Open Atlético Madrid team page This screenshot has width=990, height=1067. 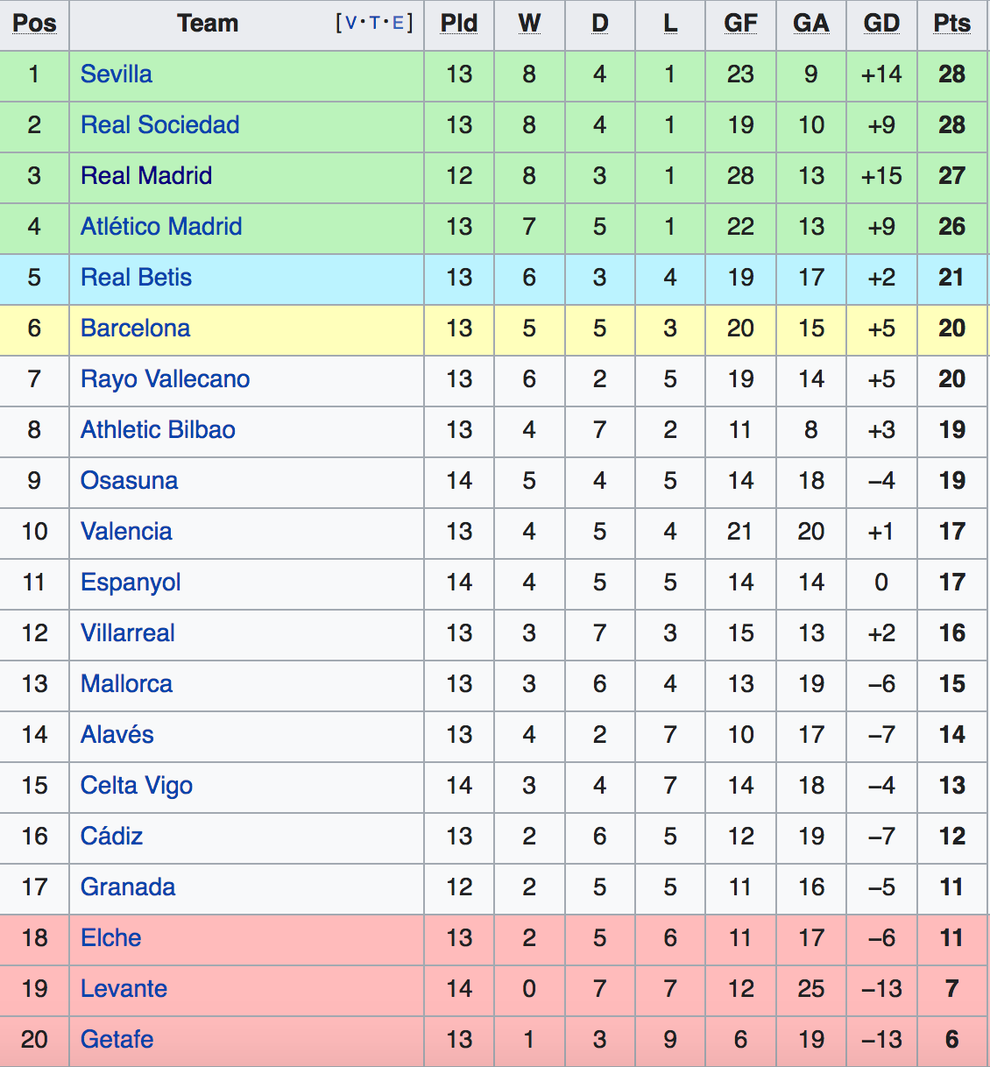coord(161,226)
